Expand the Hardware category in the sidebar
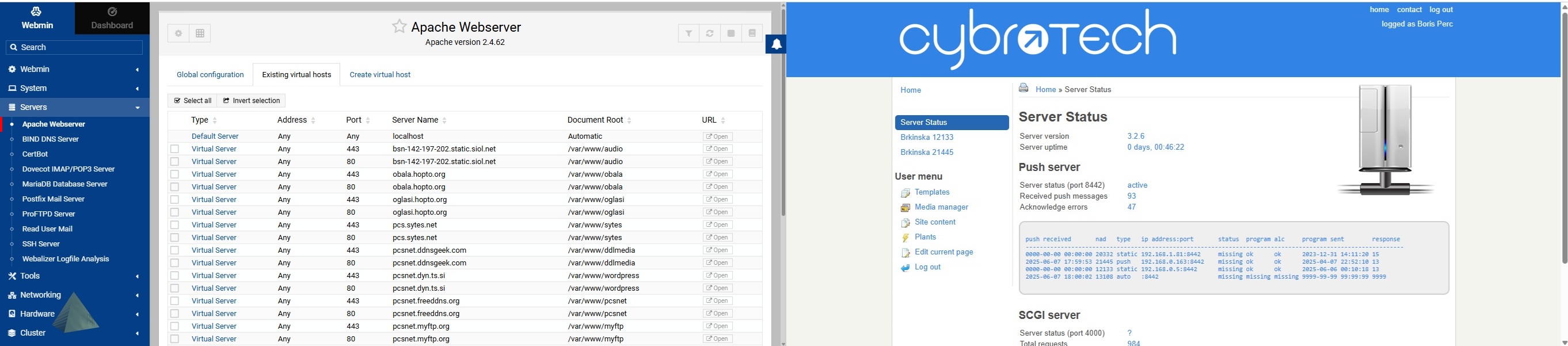The image size is (1568, 346). [x=74, y=314]
